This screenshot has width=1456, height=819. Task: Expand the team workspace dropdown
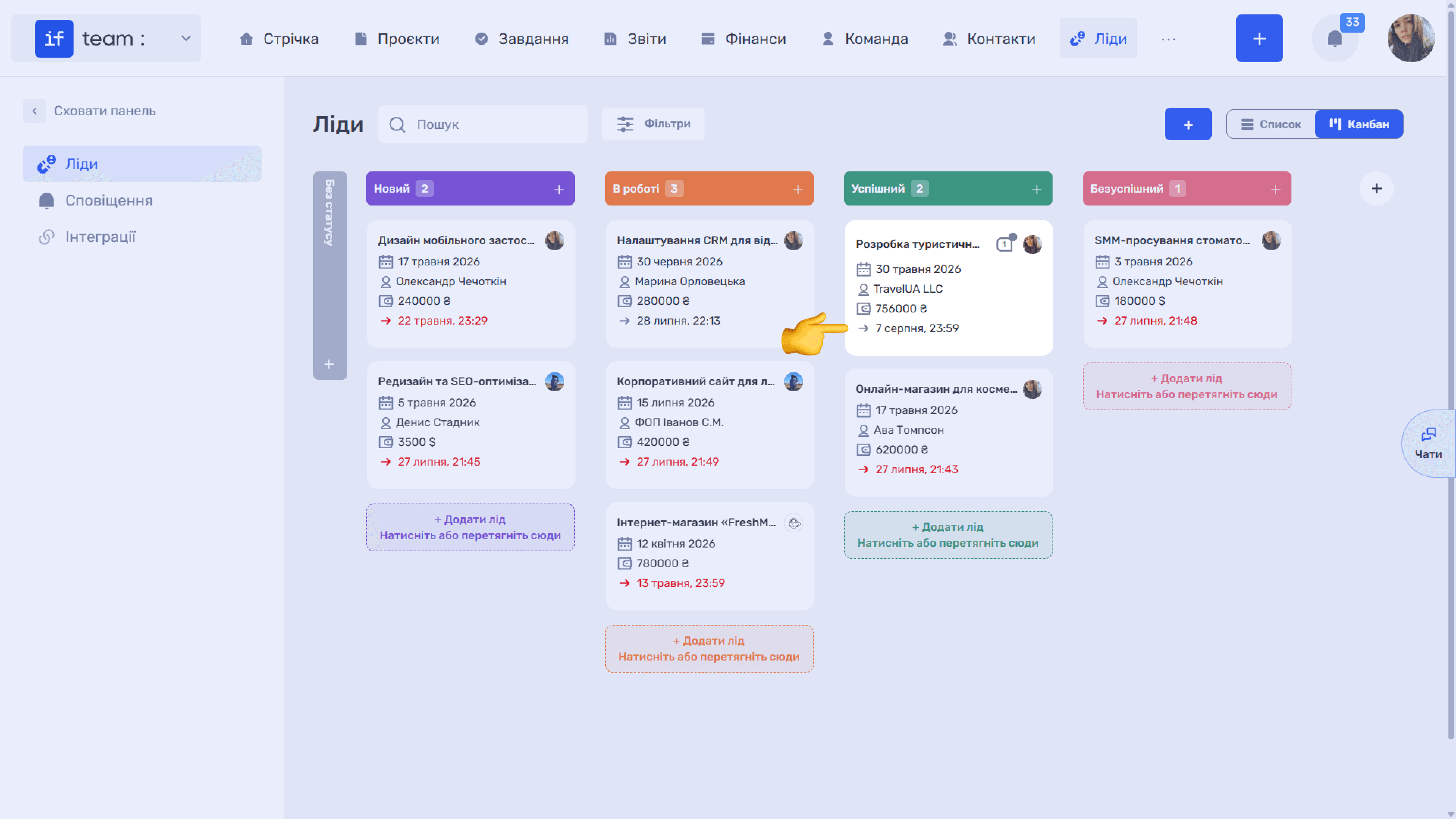[185, 38]
